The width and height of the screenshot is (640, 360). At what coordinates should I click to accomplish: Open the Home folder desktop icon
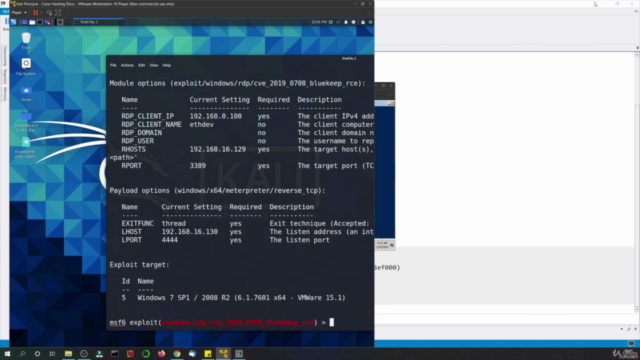coord(26,93)
